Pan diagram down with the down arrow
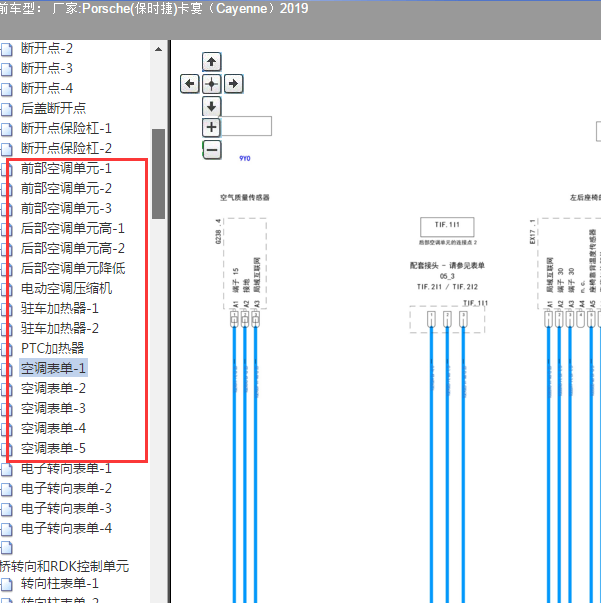 (x=211, y=106)
